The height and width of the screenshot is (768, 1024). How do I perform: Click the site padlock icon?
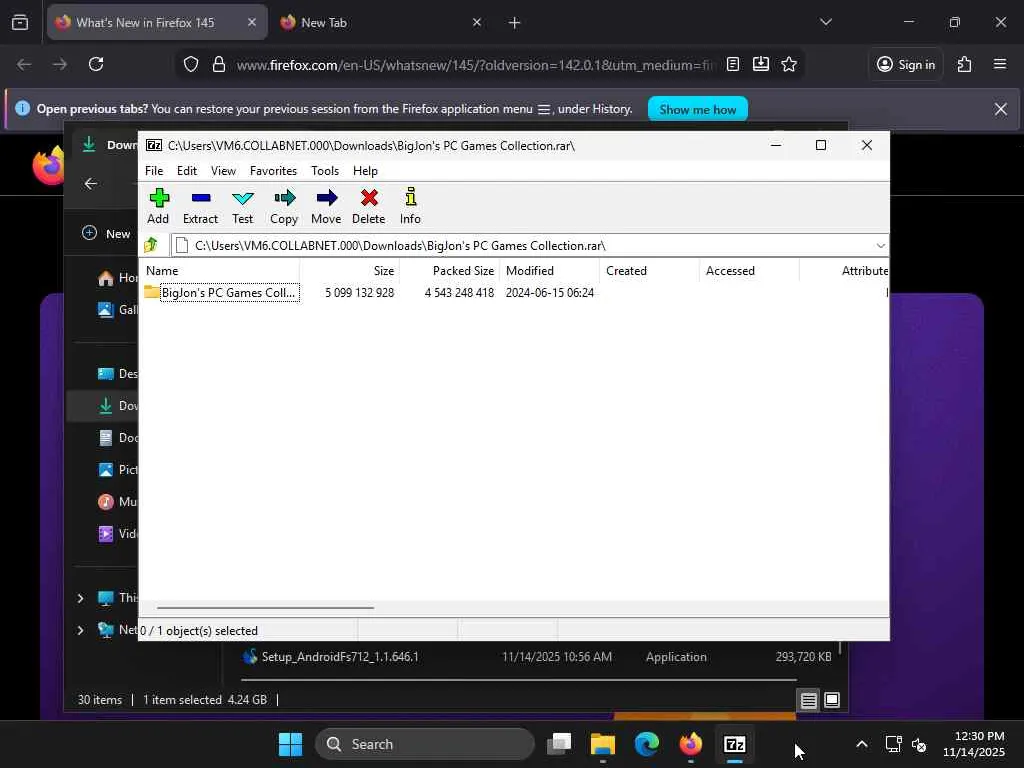[x=219, y=64]
